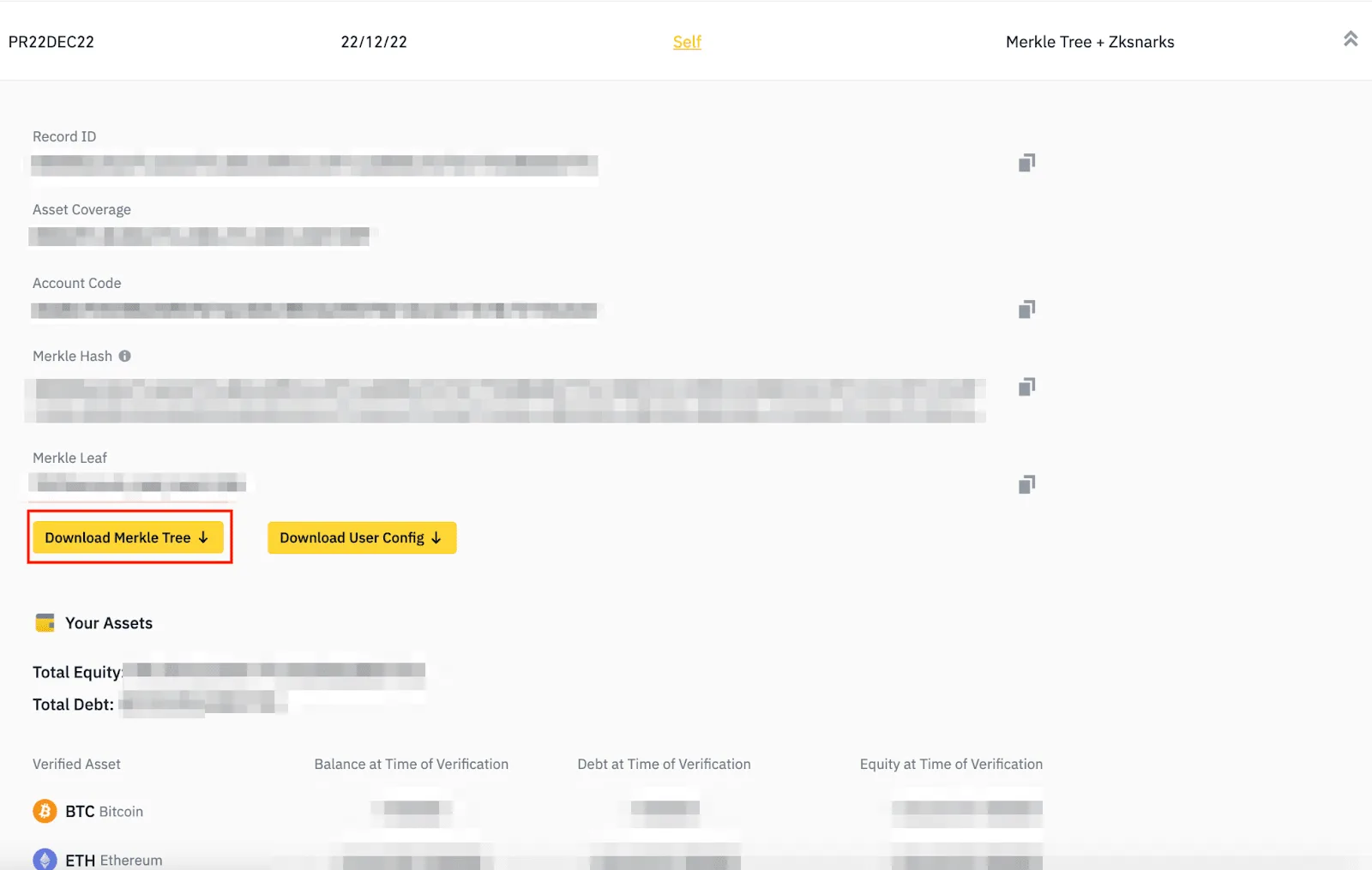This screenshot has height=870, width=1372.
Task: Collapse the PR22DEC22 record with double chevron
Action: click(x=1351, y=39)
